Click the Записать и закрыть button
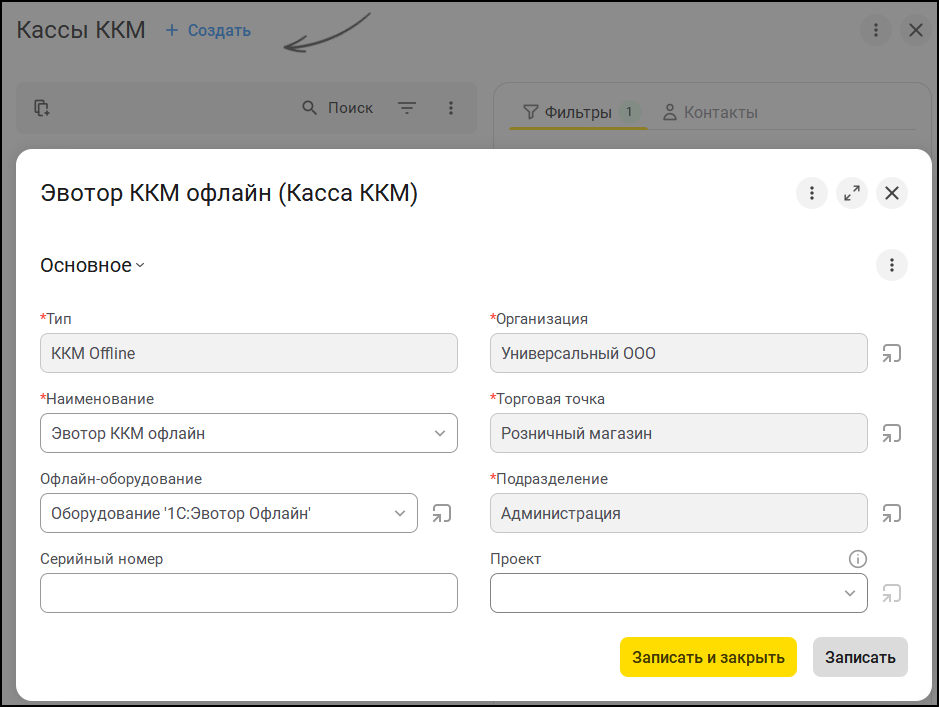 708,657
